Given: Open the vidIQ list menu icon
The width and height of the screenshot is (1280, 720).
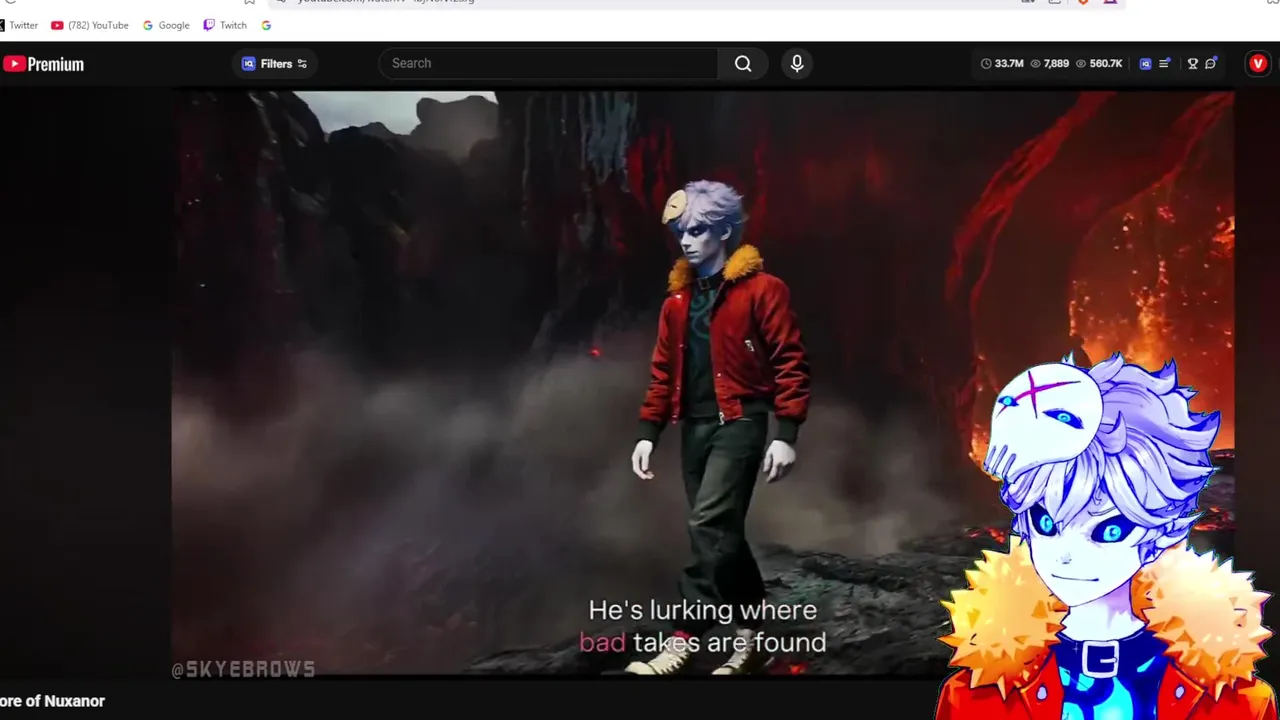Looking at the screenshot, I should tap(1165, 63).
